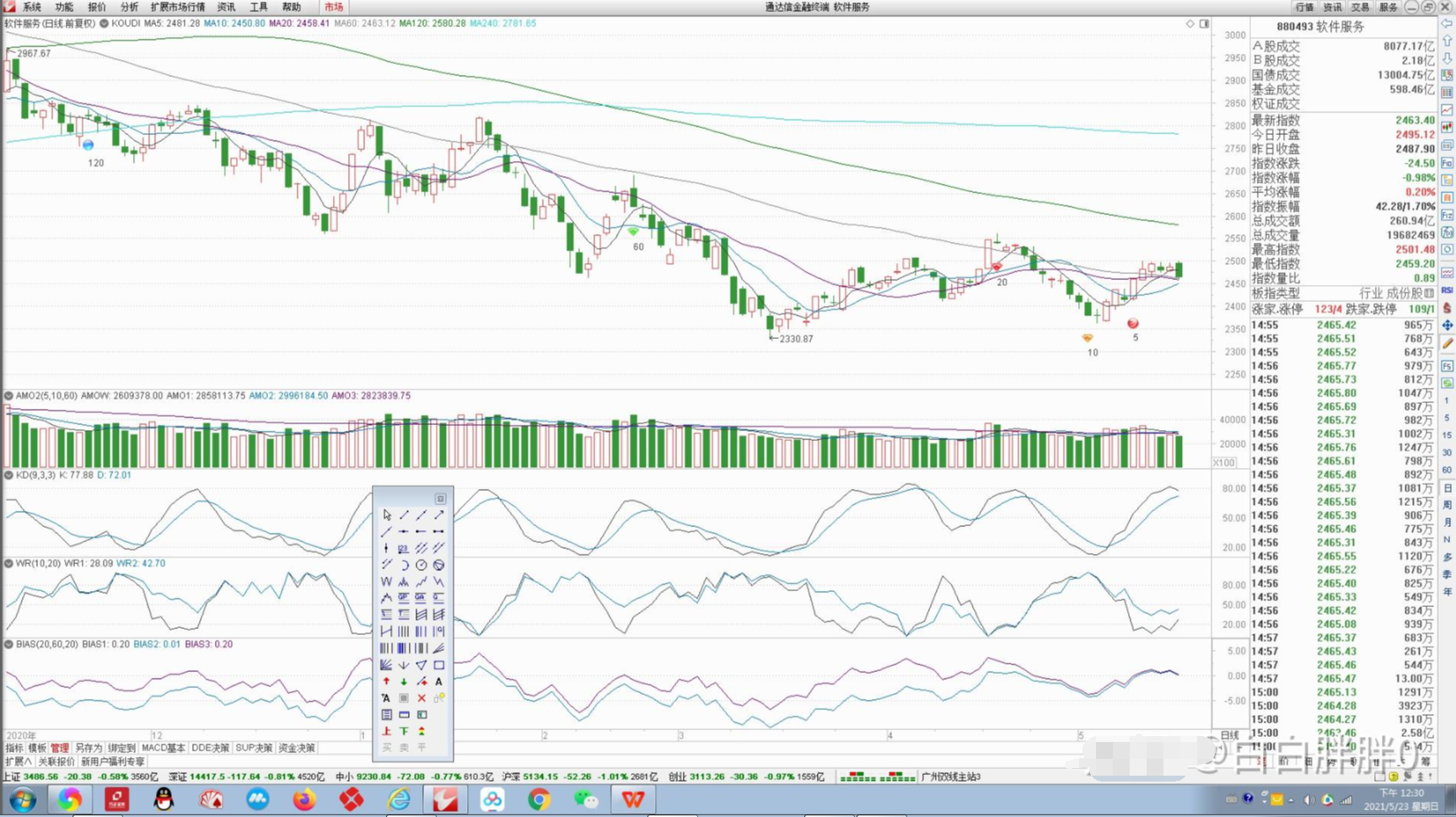Choose the red up-arrow marker tool
Image resolution: width=1456 pixels, height=817 pixels.
(x=386, y=681)
